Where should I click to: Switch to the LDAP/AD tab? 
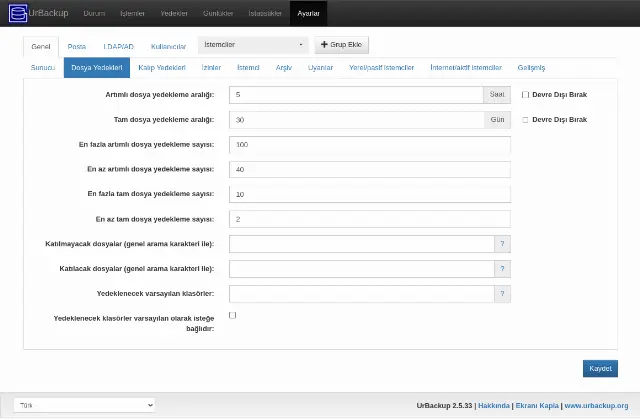click(x=118, y=47)
